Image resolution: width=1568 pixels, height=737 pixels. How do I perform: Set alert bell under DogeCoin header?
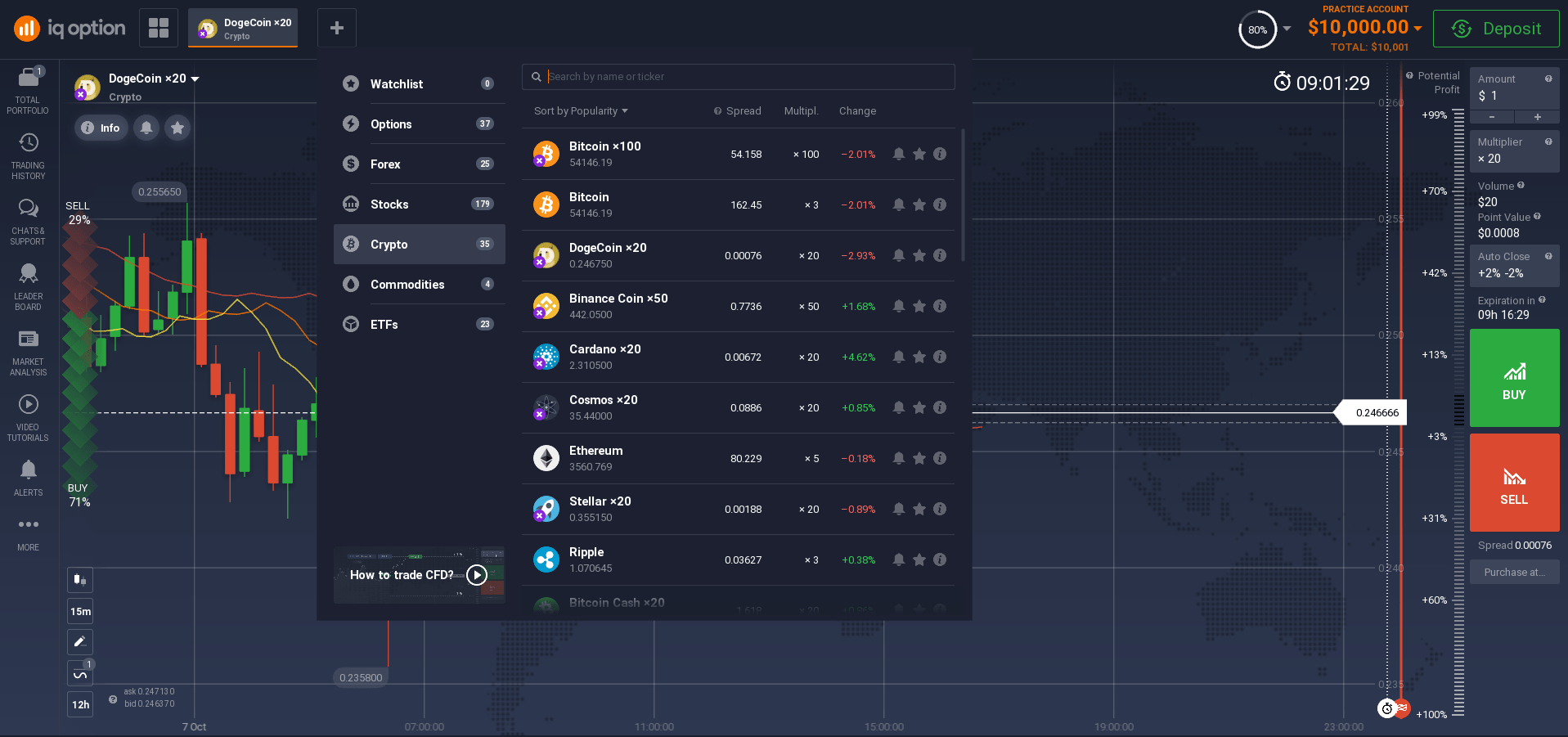click(x=146, y=128)
